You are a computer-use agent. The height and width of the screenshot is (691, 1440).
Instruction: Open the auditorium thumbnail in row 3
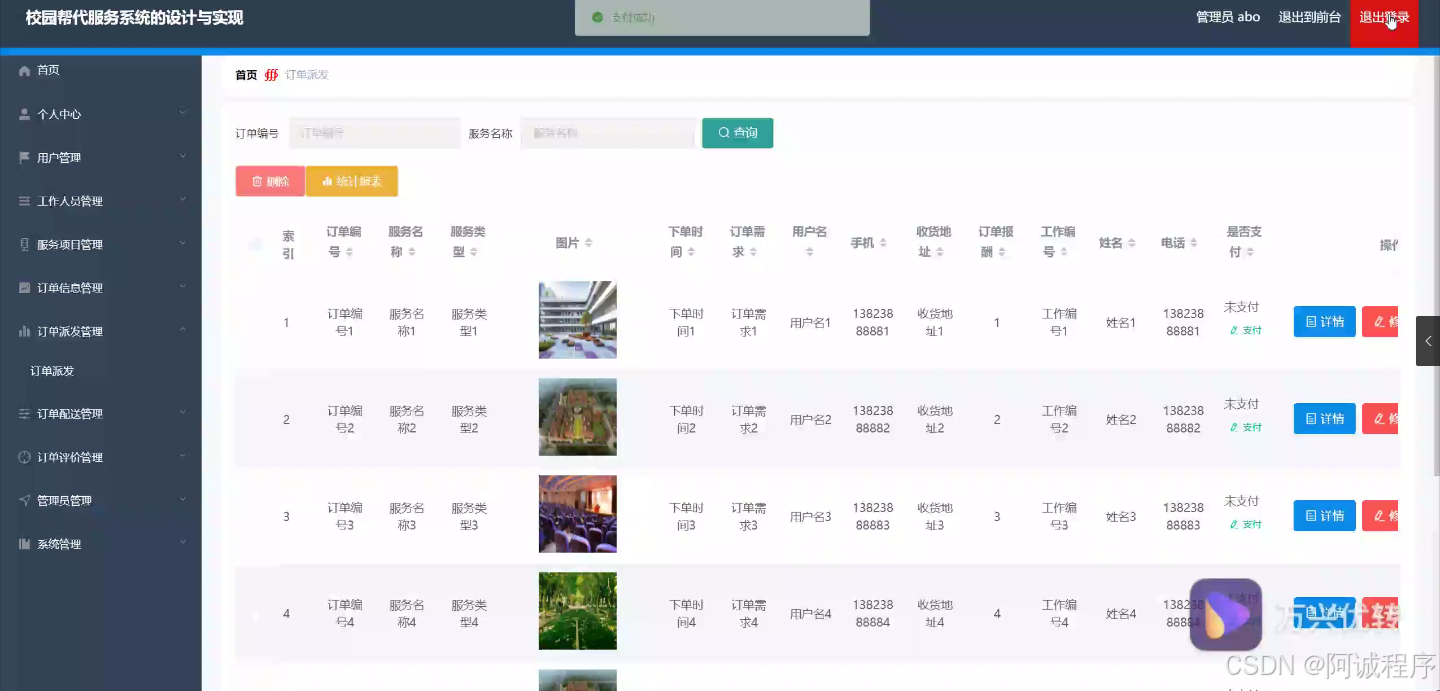577,514
